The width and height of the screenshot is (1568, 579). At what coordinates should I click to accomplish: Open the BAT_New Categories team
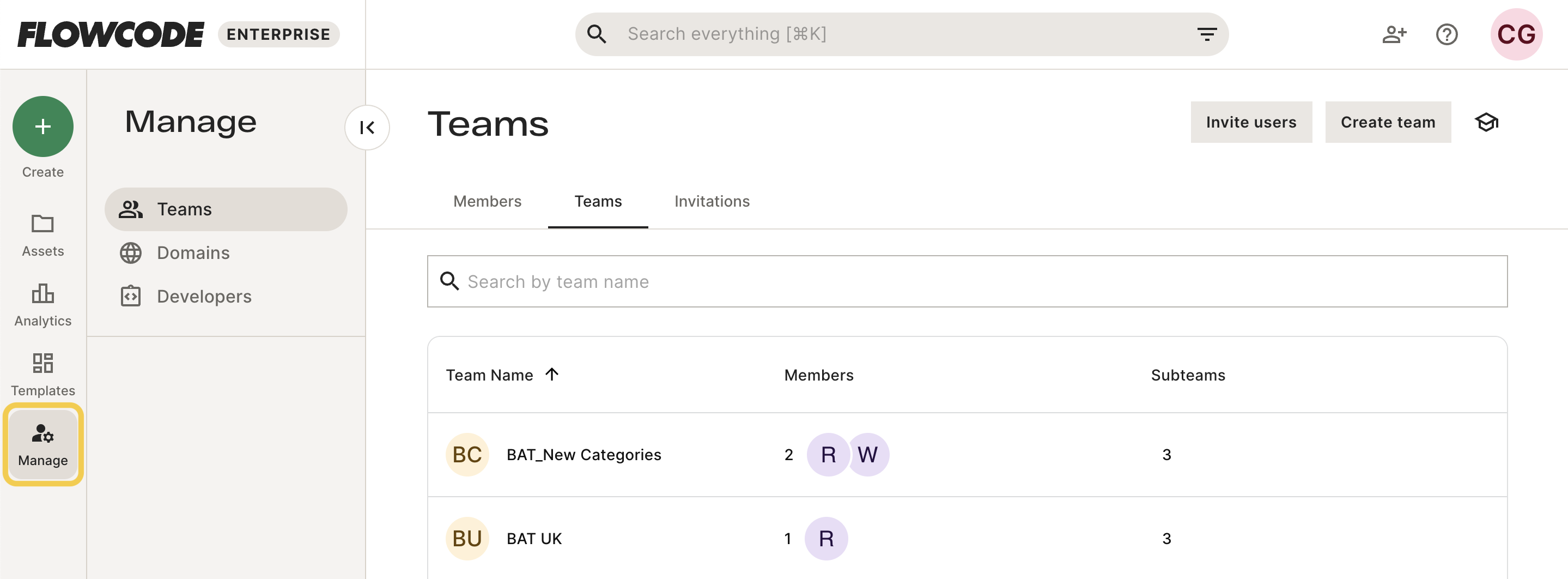coord(584,455)
